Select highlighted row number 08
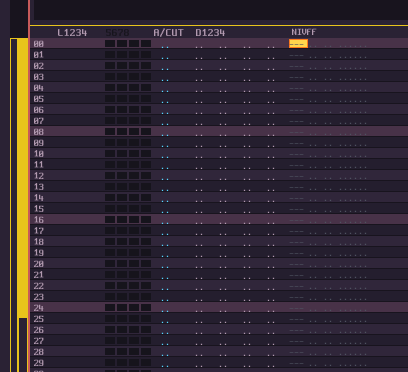Viewport: 408px width, 372px height. [39, 132]
